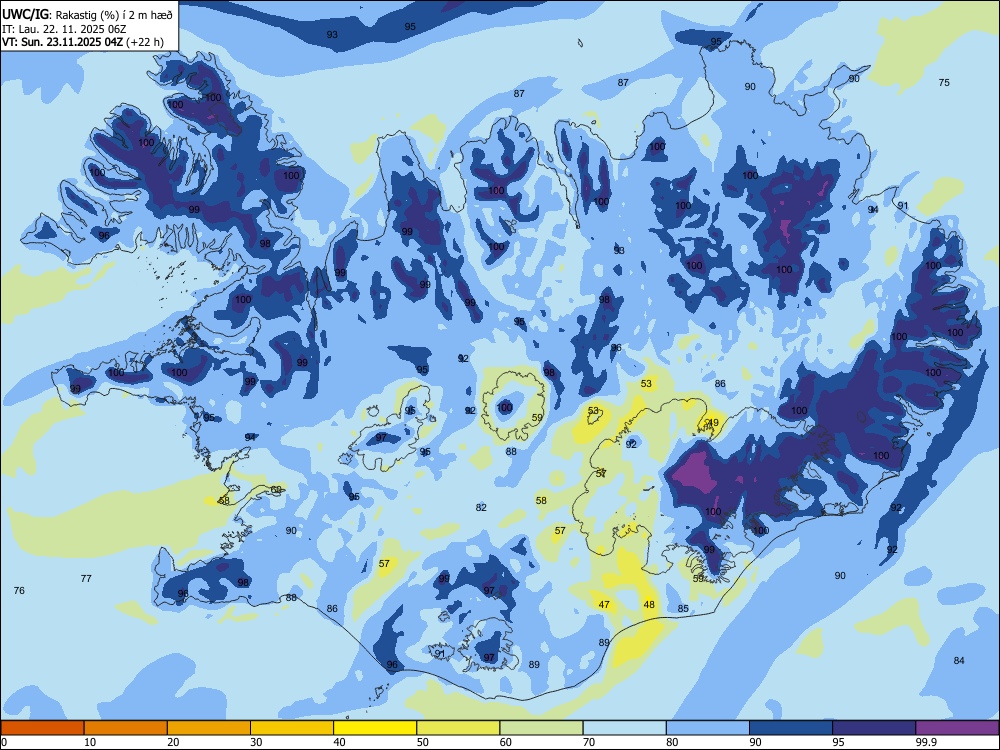This screenshot has width=1000, height=750.
Task: Click the humidity value '75' on the map
Action: (x=944, y=82)
